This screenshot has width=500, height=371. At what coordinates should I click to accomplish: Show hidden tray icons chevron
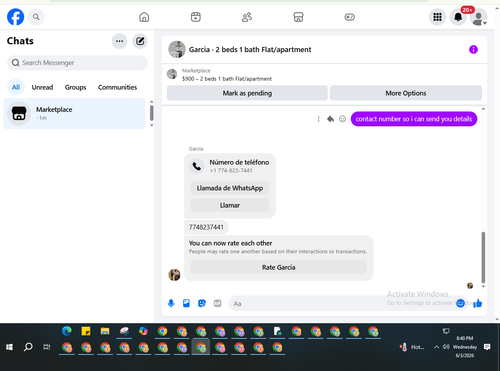click(x=436, y=347)
